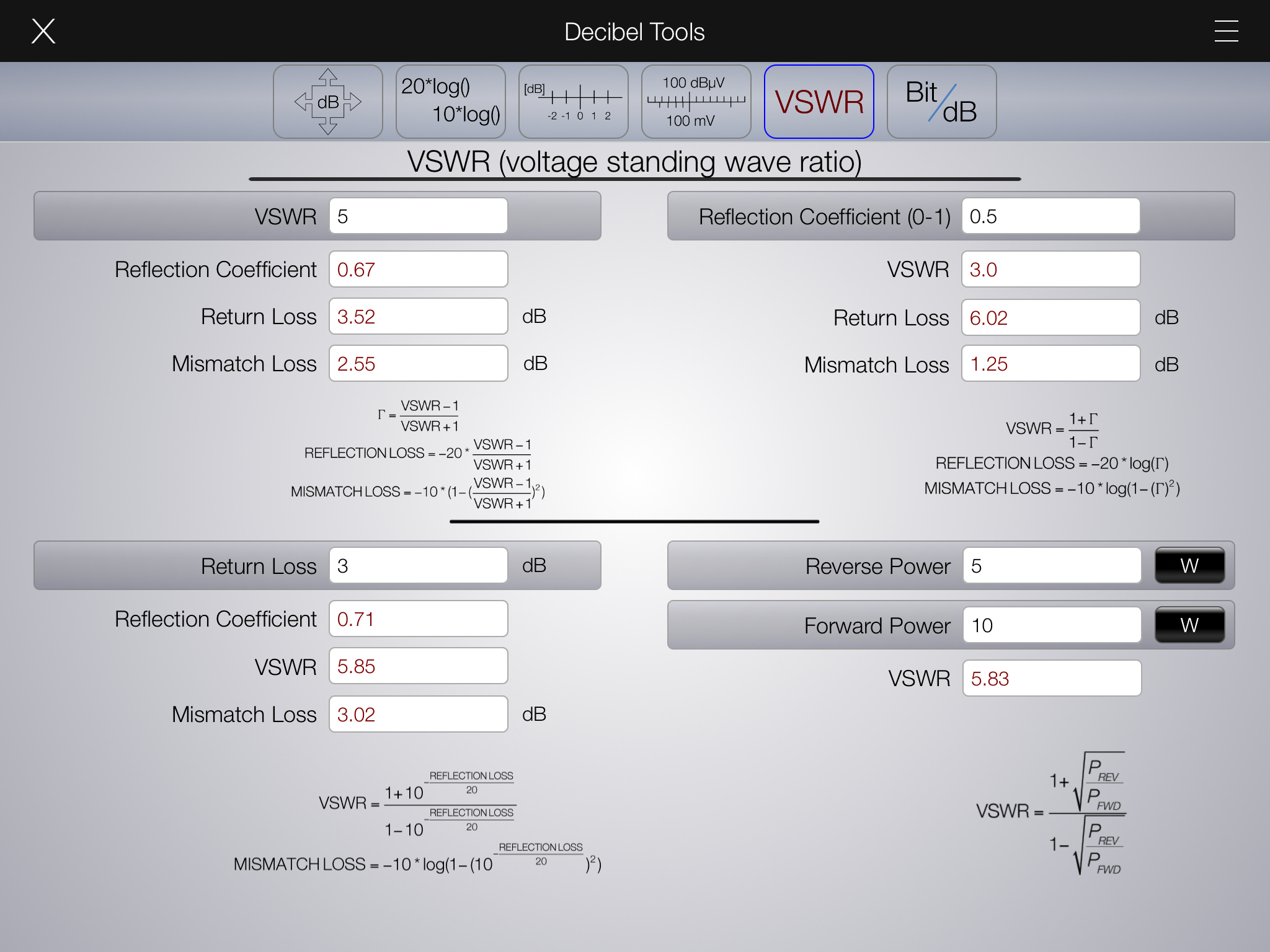Open the dB scale ruler tool

pyautogui.click(x=574, y=102)
